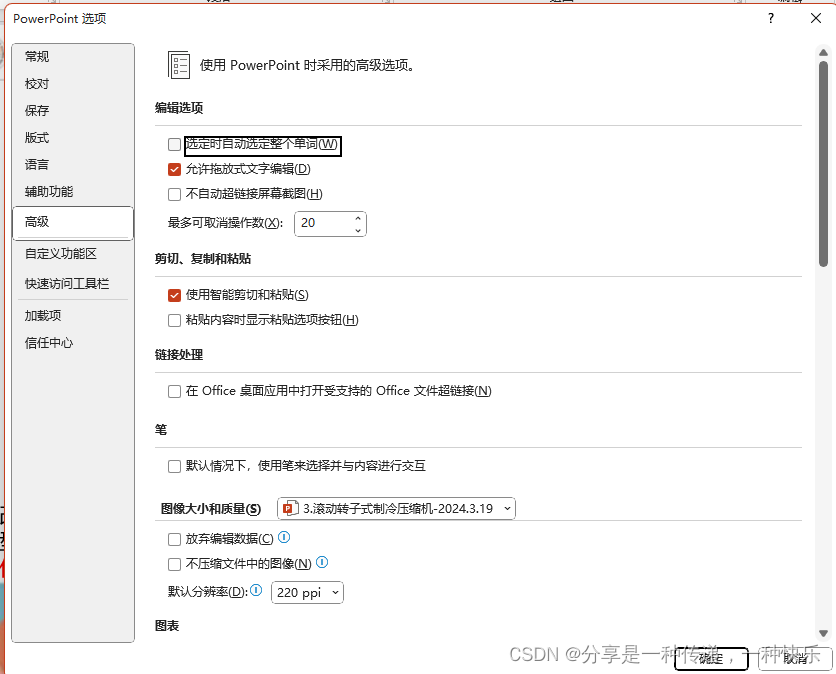This screenshot has height=674, width=836.
Task: Click the advanced options list icon in the header
Action: pos(179,65)
